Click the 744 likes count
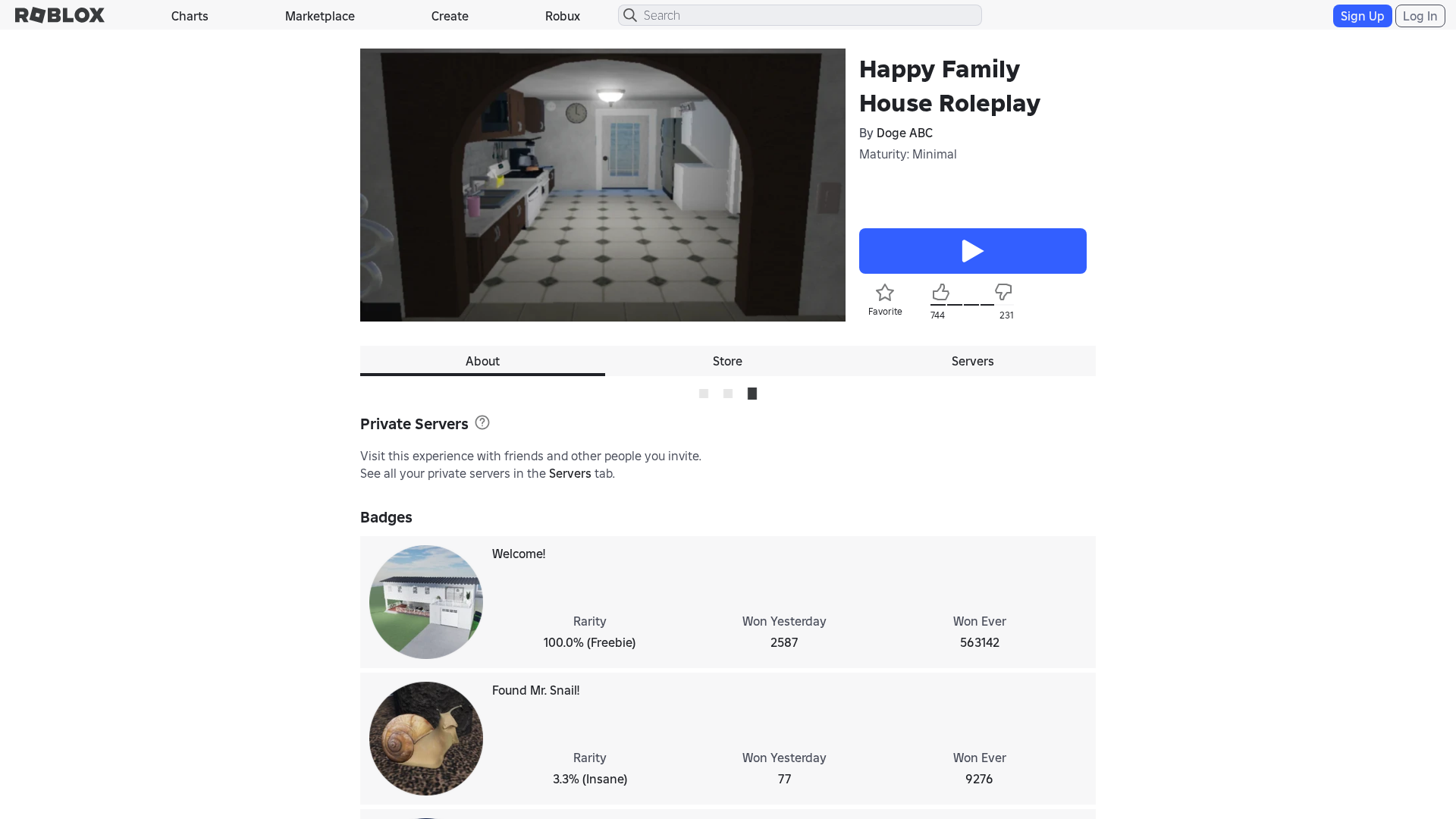 pyautogui.click(x=937, y=315)
